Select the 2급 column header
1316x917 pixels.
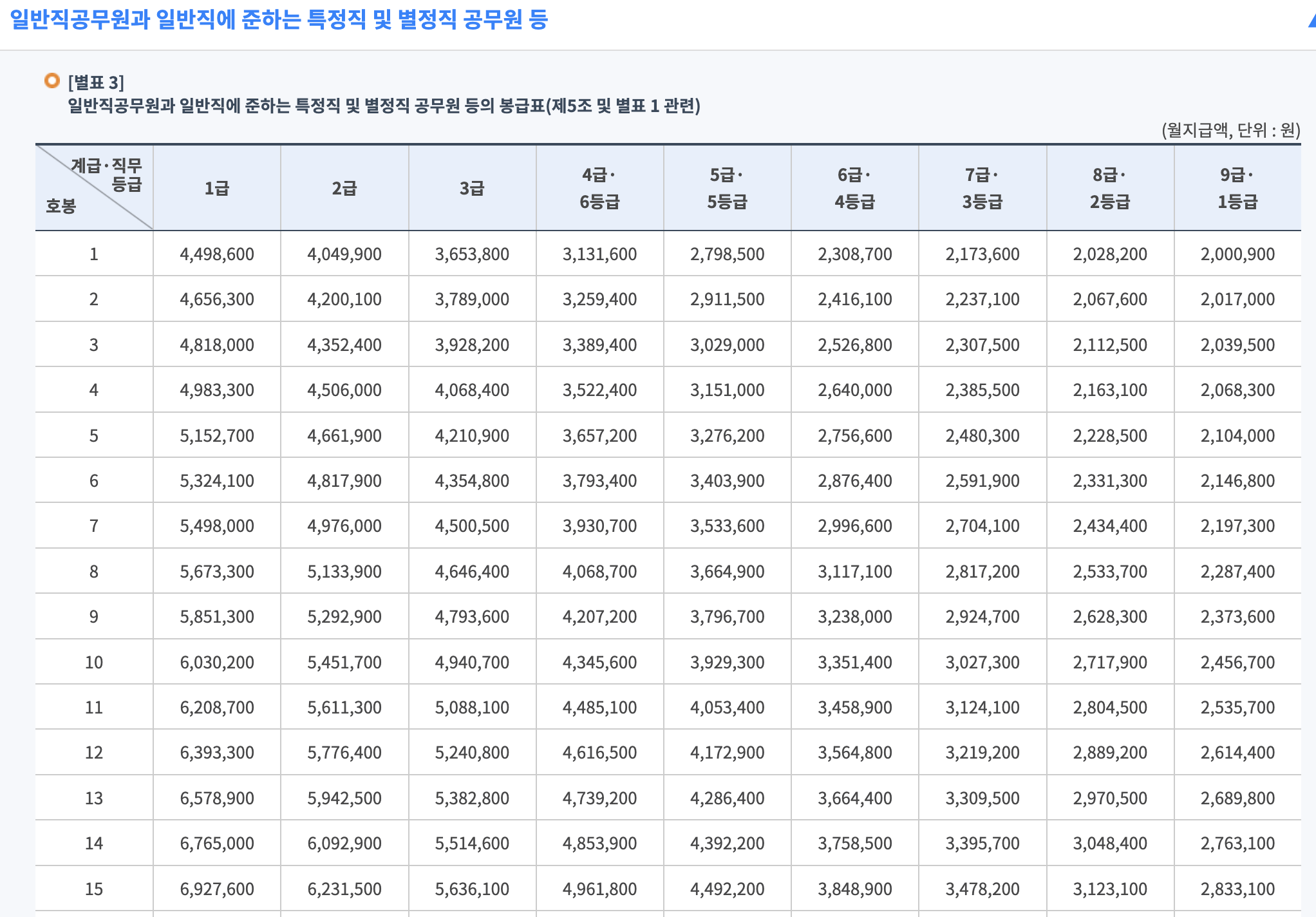click(x=344, y=187)
